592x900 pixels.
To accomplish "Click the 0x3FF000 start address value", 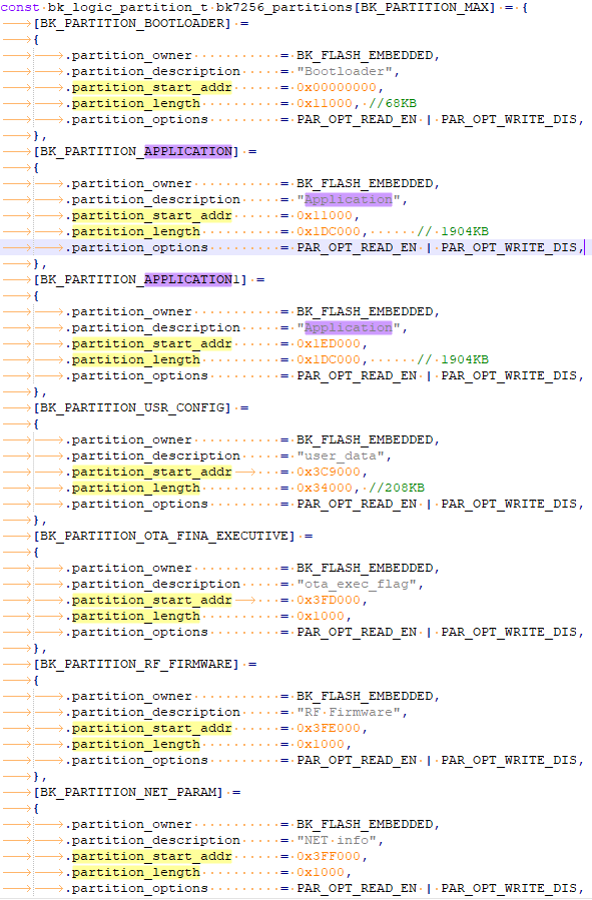I will 328,856.
